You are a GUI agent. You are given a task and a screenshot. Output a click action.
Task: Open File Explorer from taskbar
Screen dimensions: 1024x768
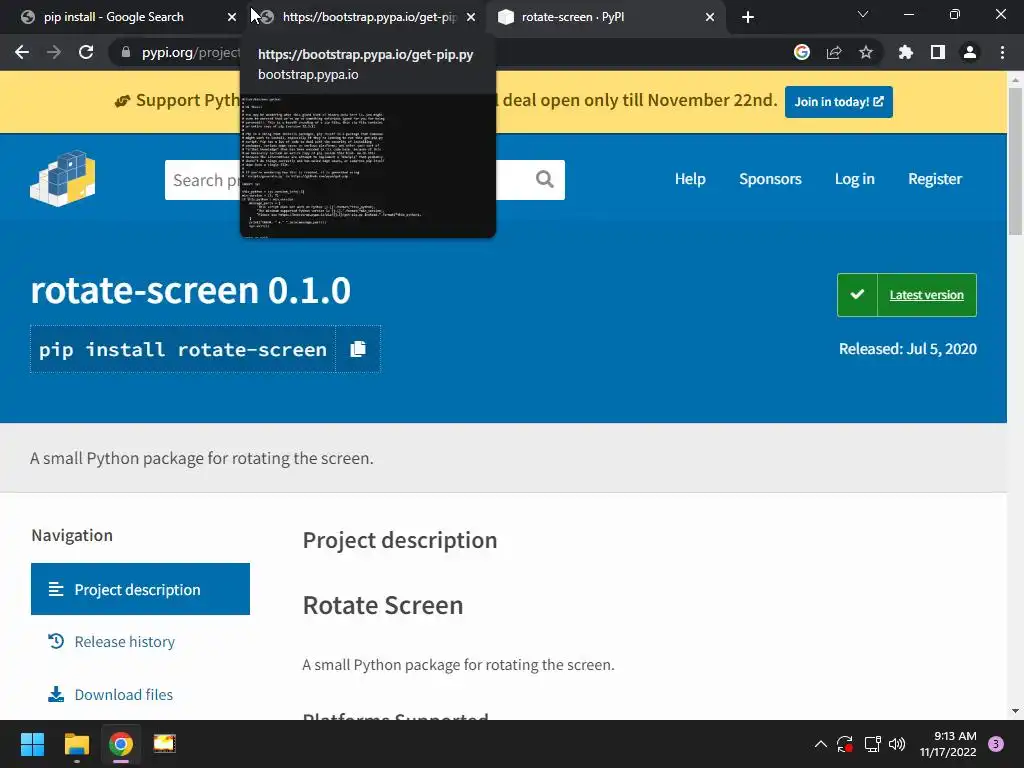click(x=76, y=744)
